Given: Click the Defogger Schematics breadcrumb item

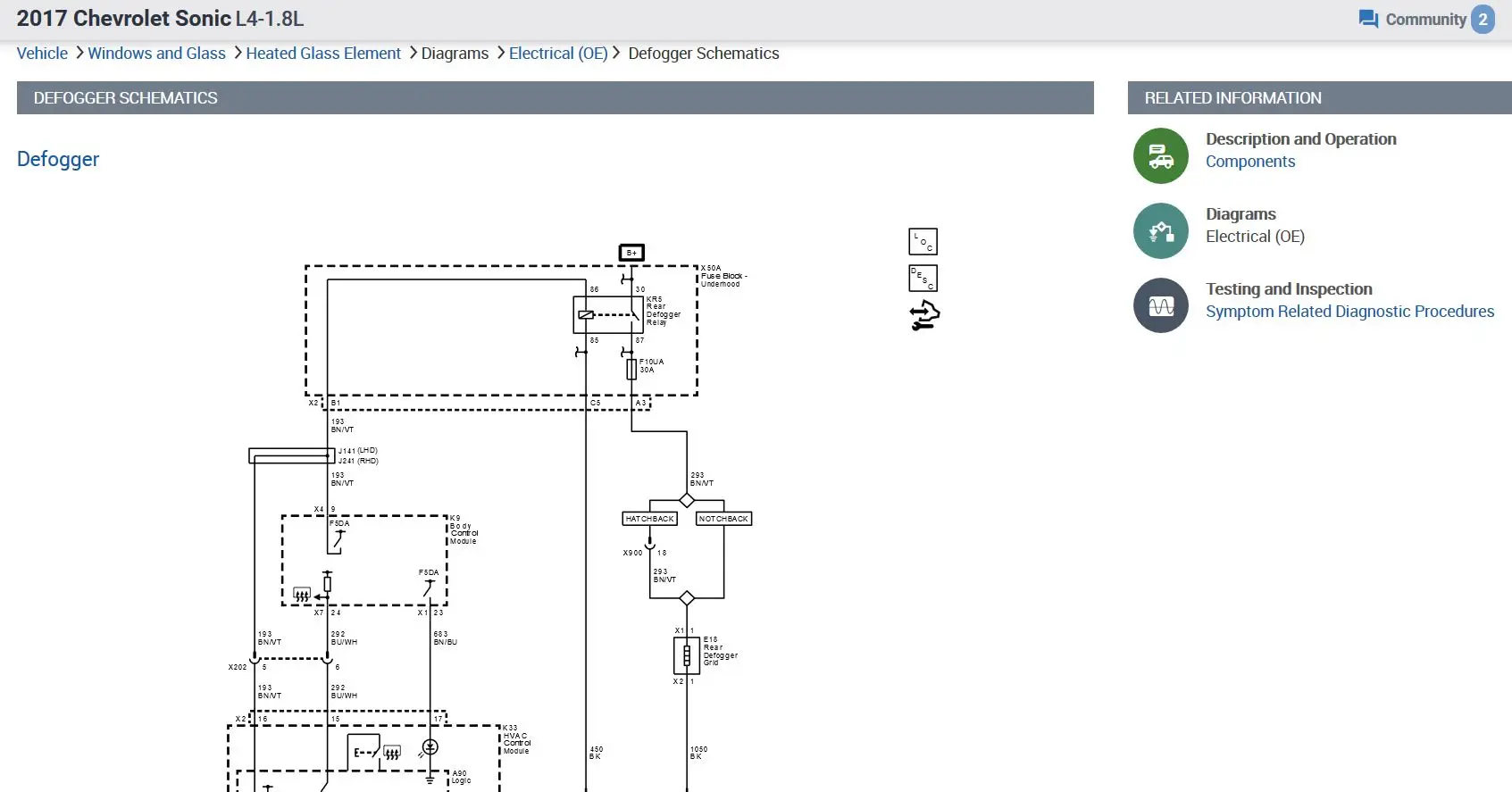Looking at the screenshot, I should coord(704,54).
